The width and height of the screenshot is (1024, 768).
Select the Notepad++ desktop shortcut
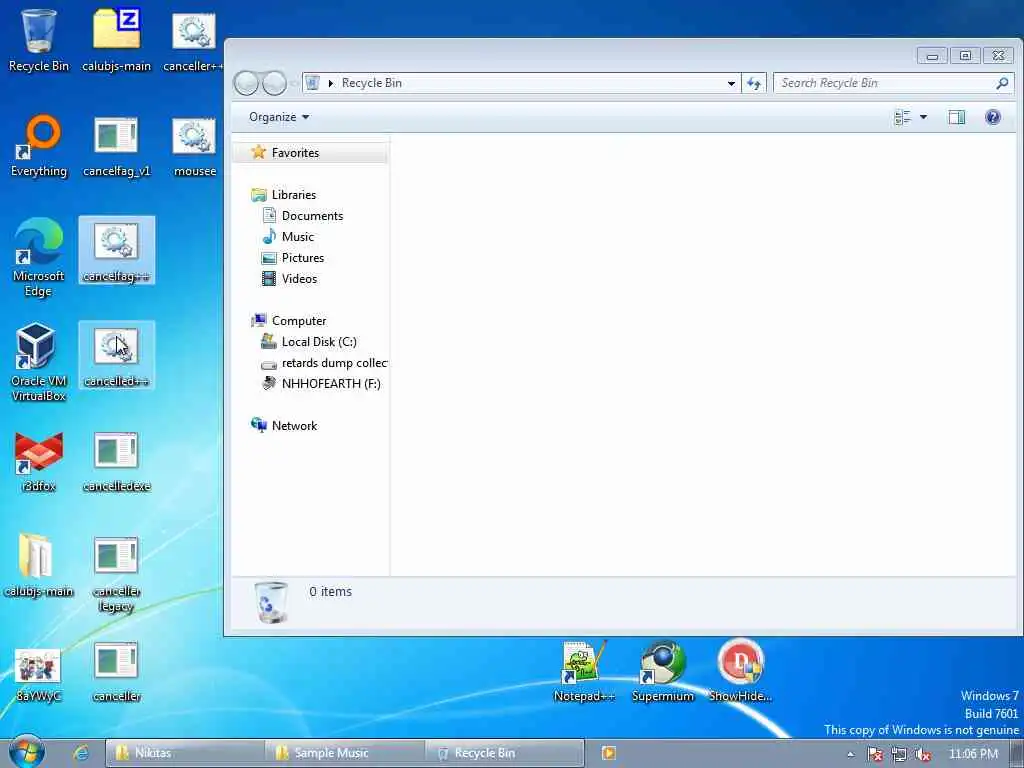[584, 673]
